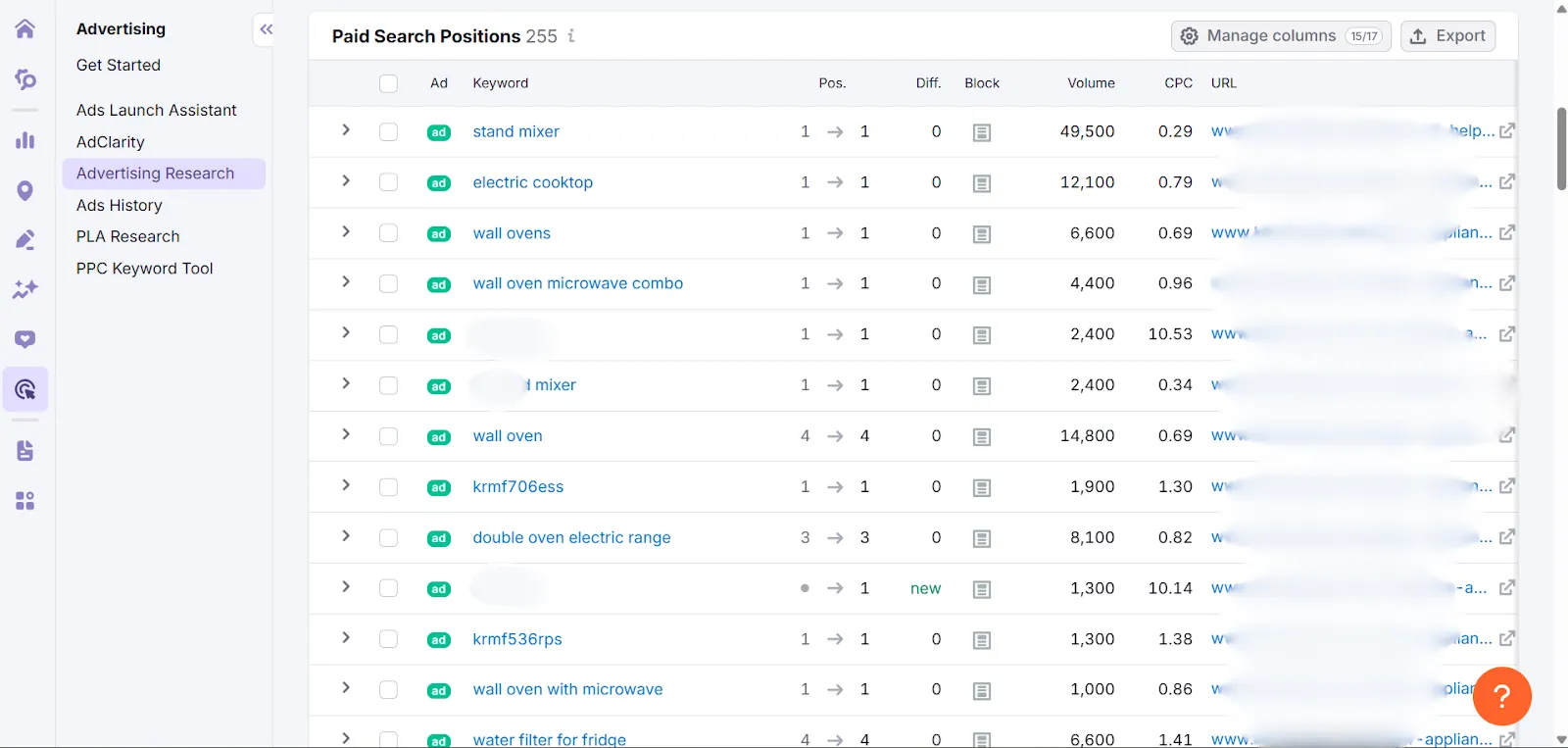Expand the wall ovens row
The width and height of the screenshot is (1568, 748).
point(346,231)
